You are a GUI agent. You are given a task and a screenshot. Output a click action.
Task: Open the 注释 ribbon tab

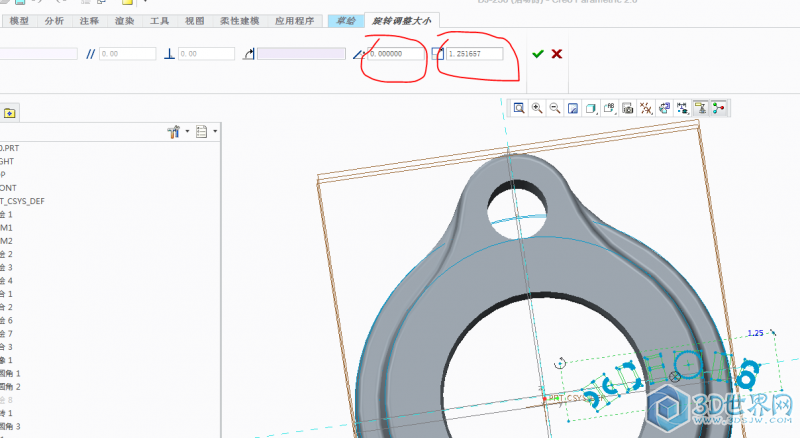click(89, 21)
